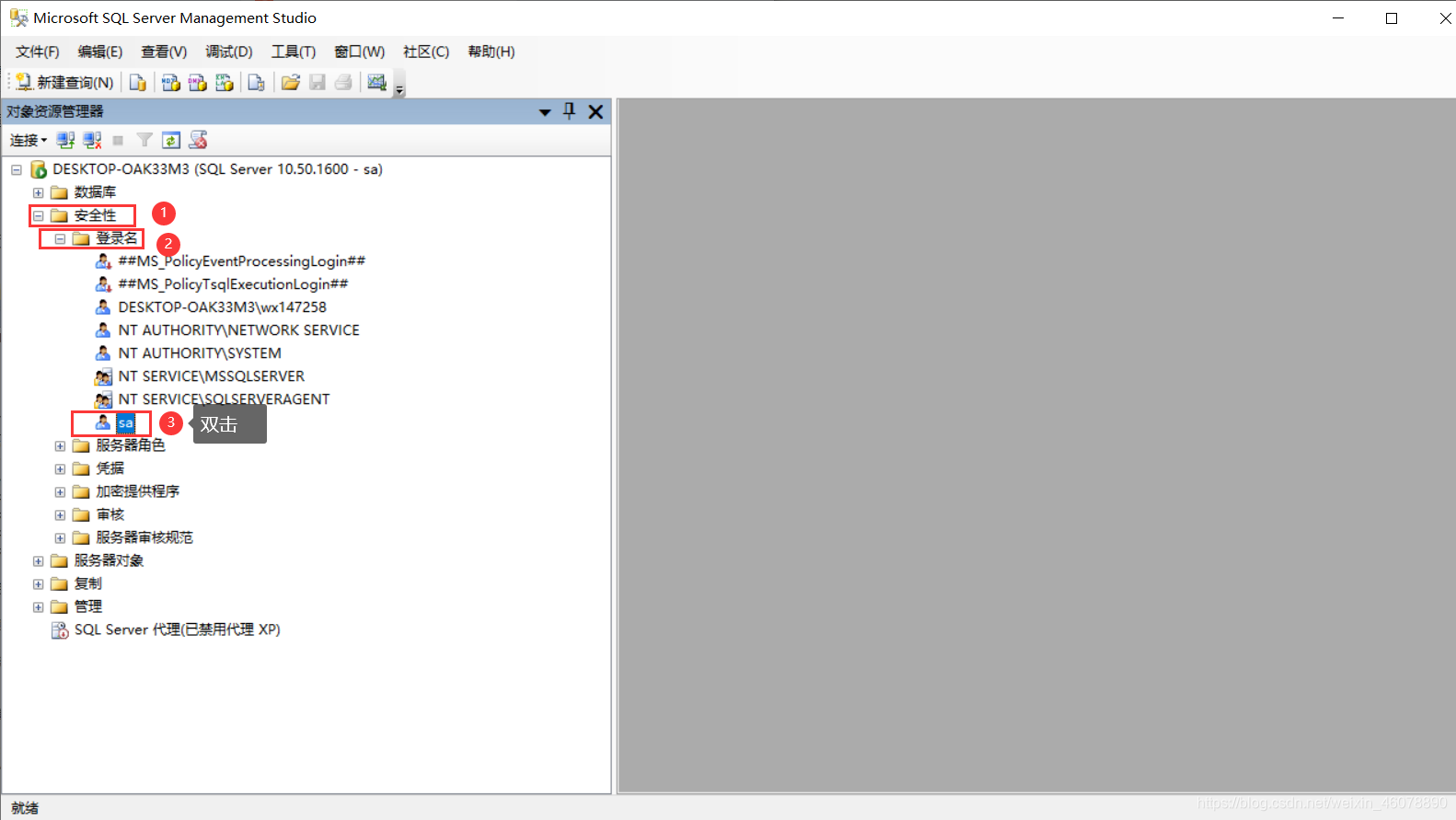Click the Filter funnel icon

tap(144, 140)
